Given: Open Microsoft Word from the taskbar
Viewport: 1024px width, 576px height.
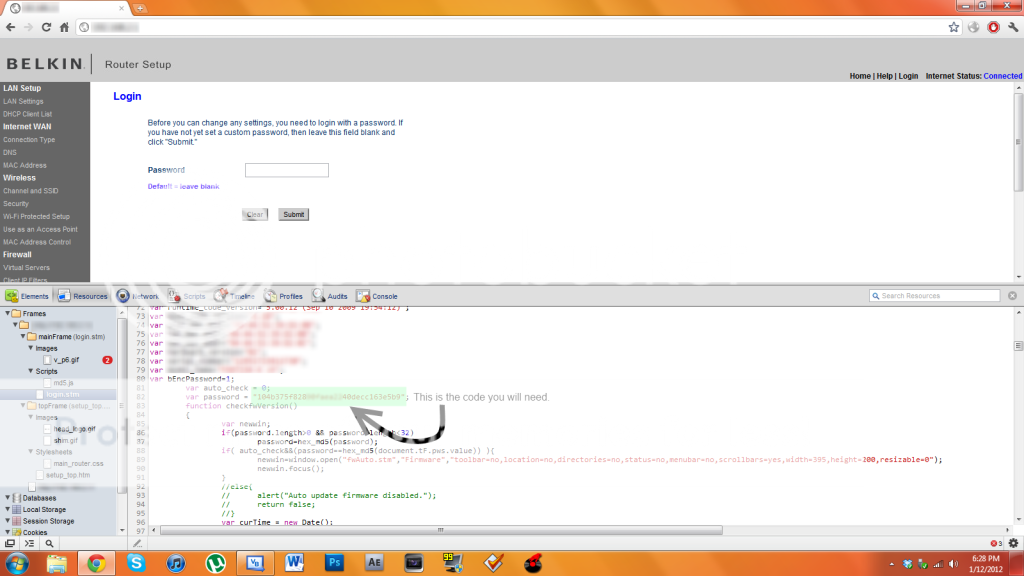Looking at the screenshot, I should coord(295,563).
